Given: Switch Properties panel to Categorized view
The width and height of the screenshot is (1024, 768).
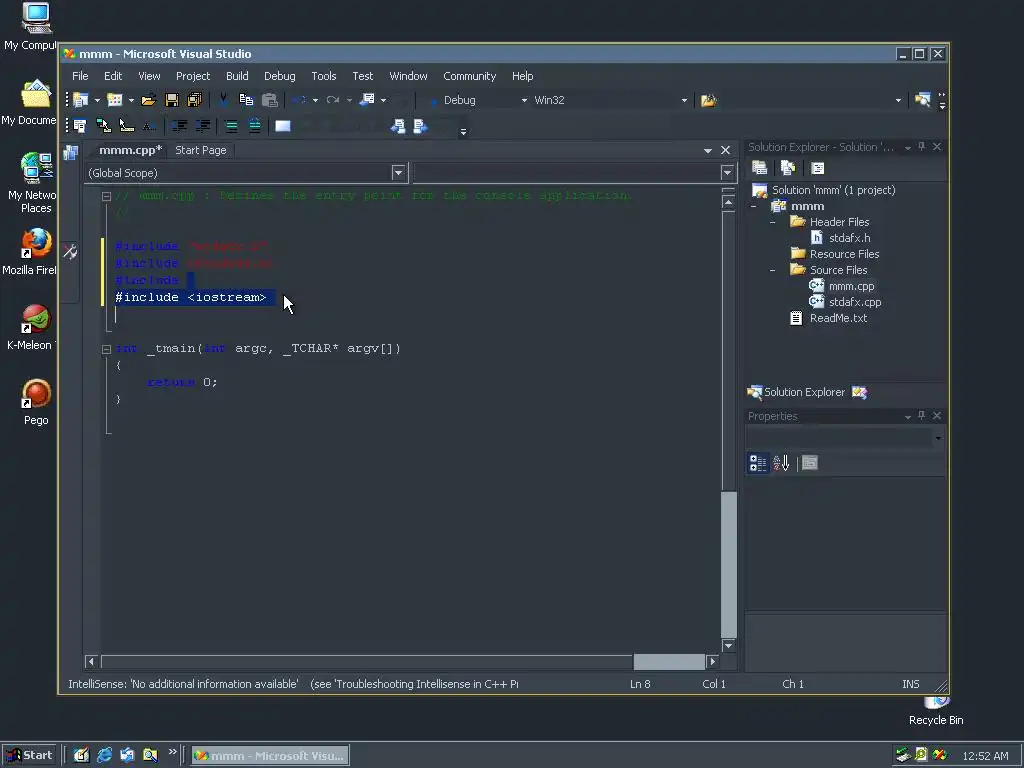Looking at the screenshot, I should 758,463.
